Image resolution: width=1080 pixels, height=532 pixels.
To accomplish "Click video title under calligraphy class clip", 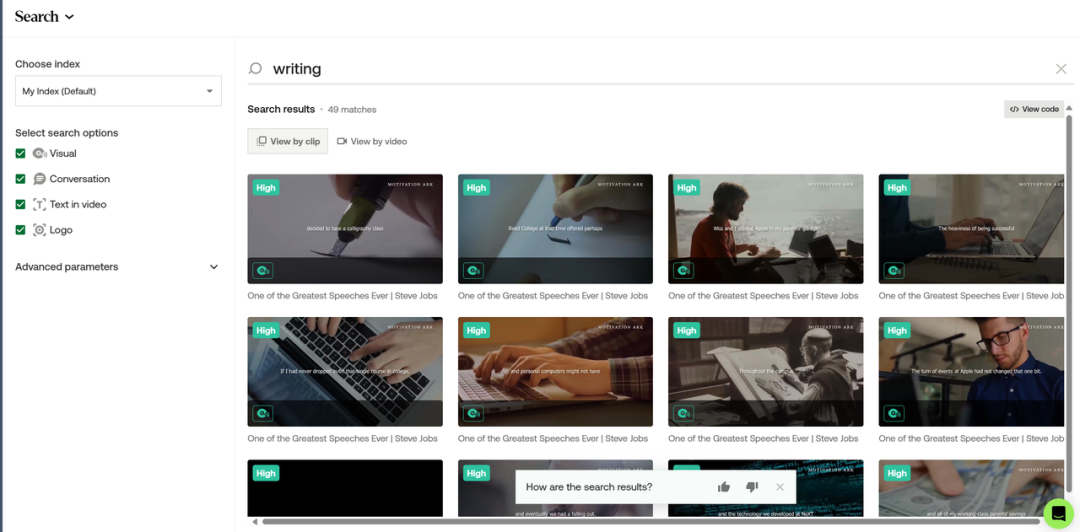I will 343,296.
